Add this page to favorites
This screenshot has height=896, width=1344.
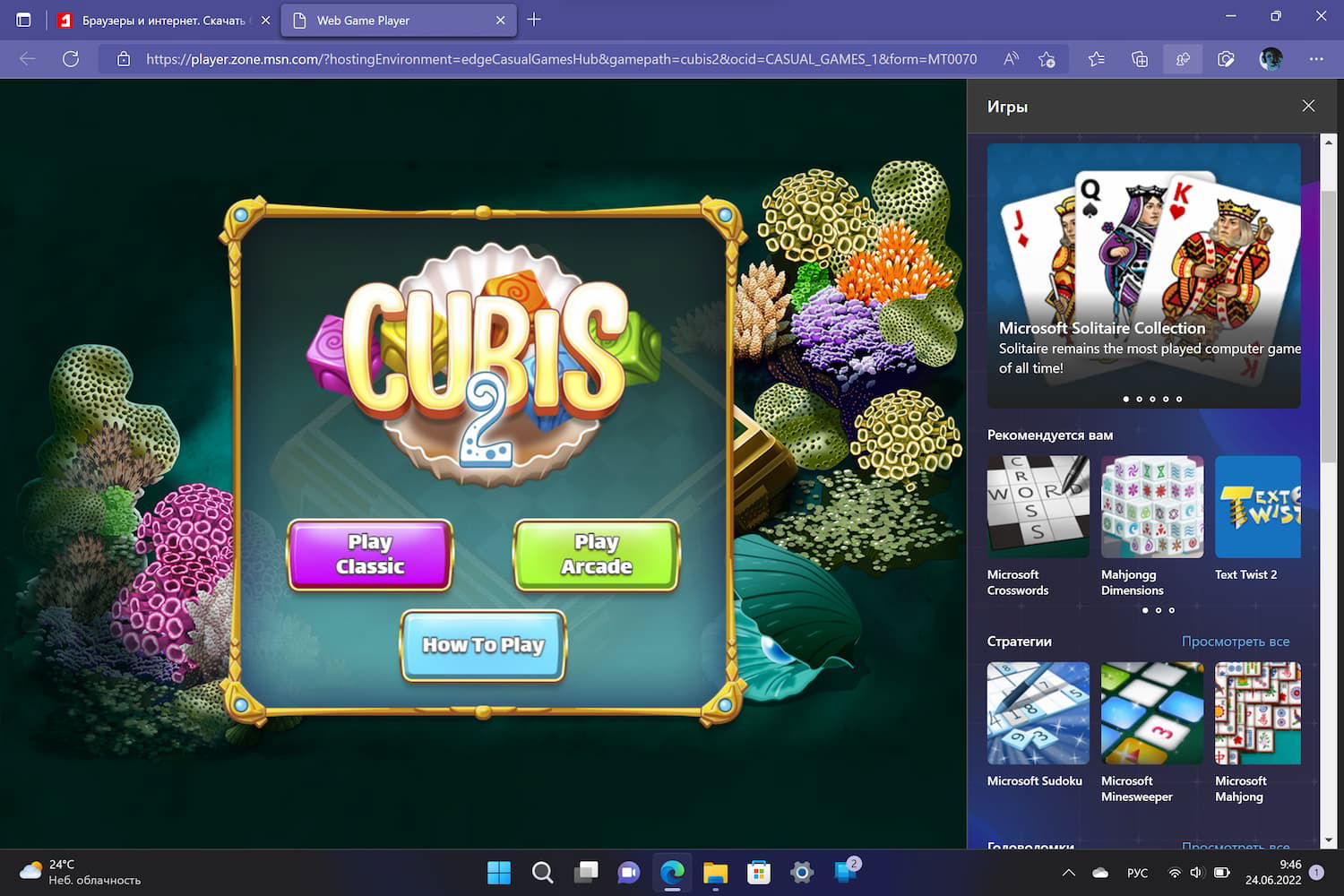(x=1047, y=59)
